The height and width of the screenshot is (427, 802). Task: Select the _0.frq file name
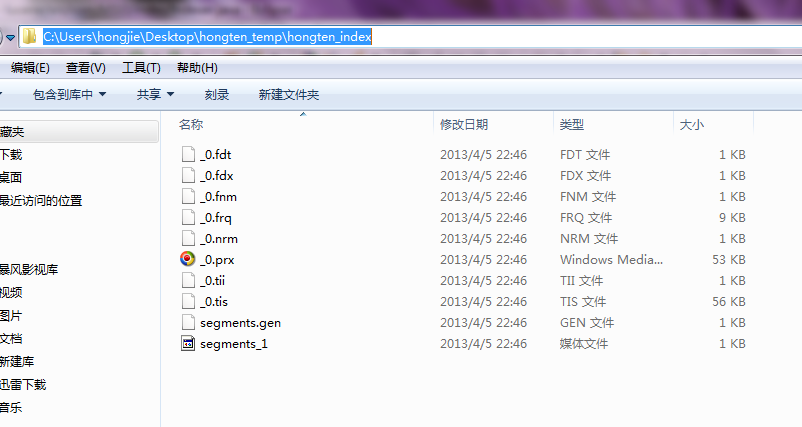click(216, 218)
